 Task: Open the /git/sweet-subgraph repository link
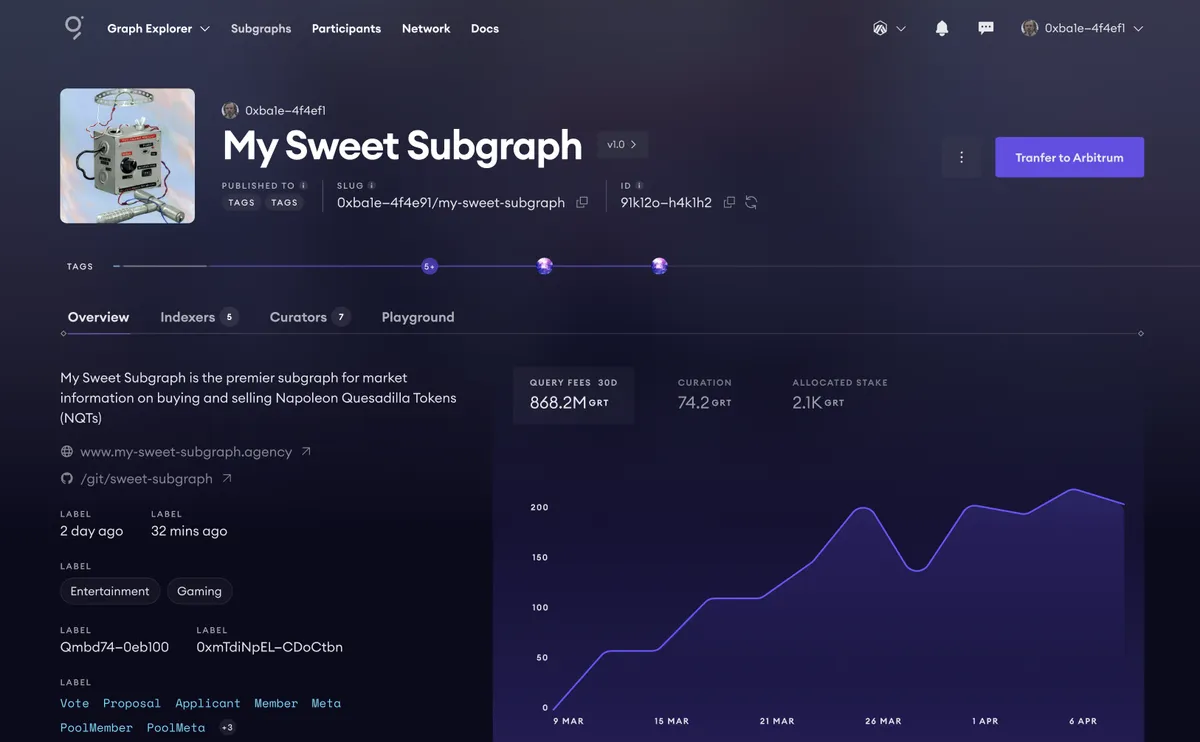pos(146,479)
